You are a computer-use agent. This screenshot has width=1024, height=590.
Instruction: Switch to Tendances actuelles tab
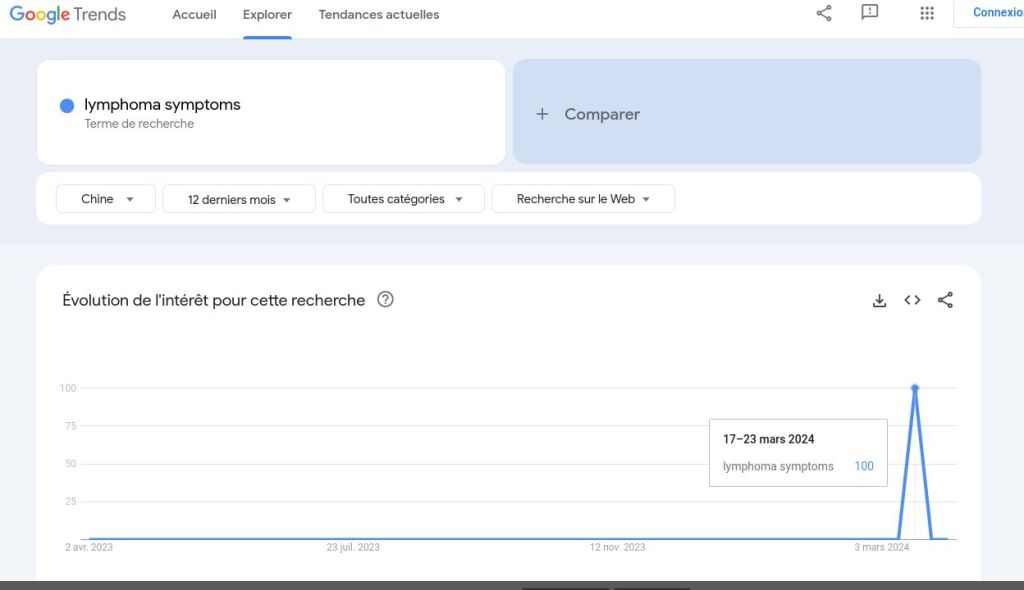point(379,15)
